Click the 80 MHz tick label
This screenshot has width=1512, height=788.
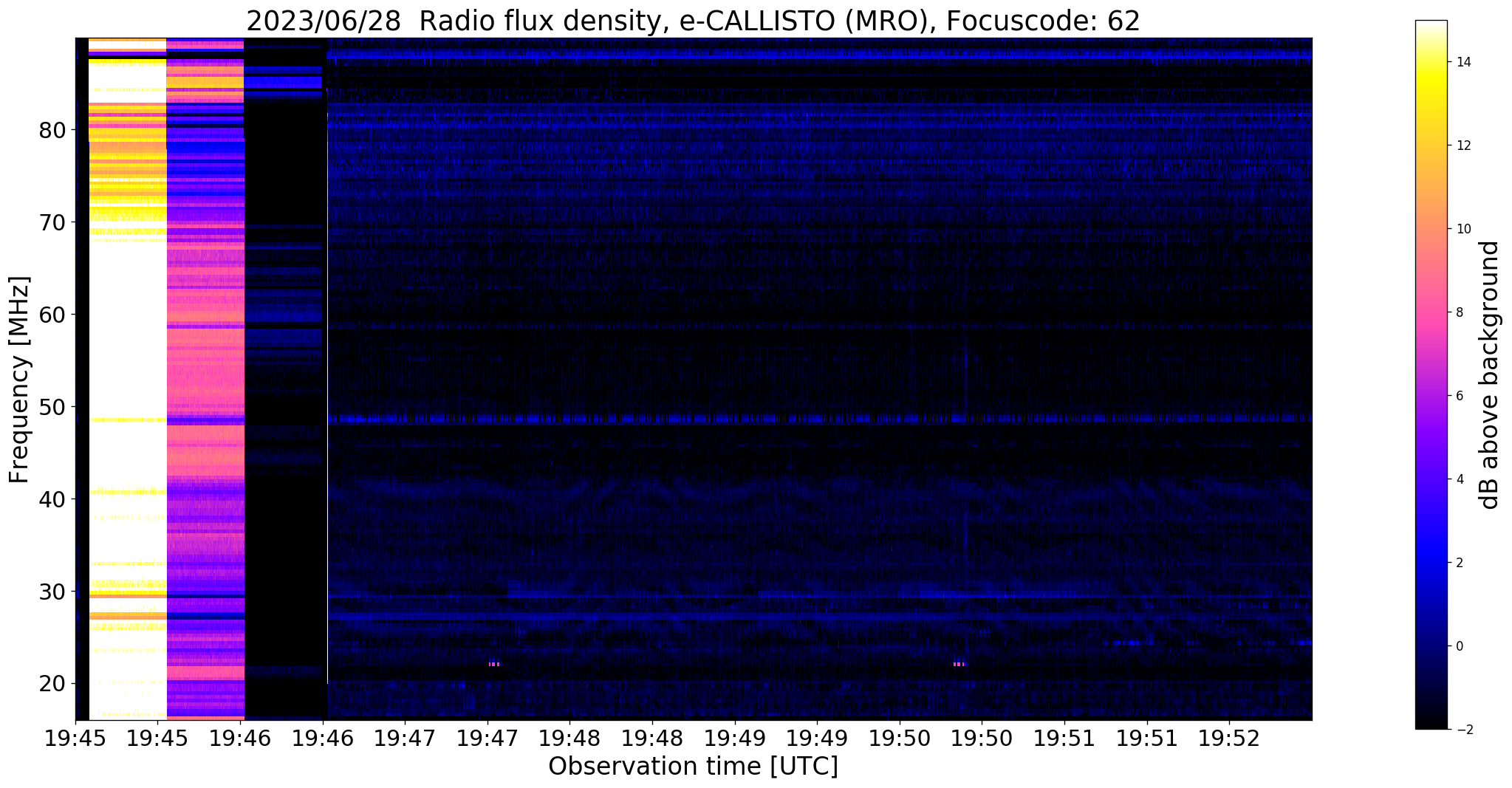point(52,131)
